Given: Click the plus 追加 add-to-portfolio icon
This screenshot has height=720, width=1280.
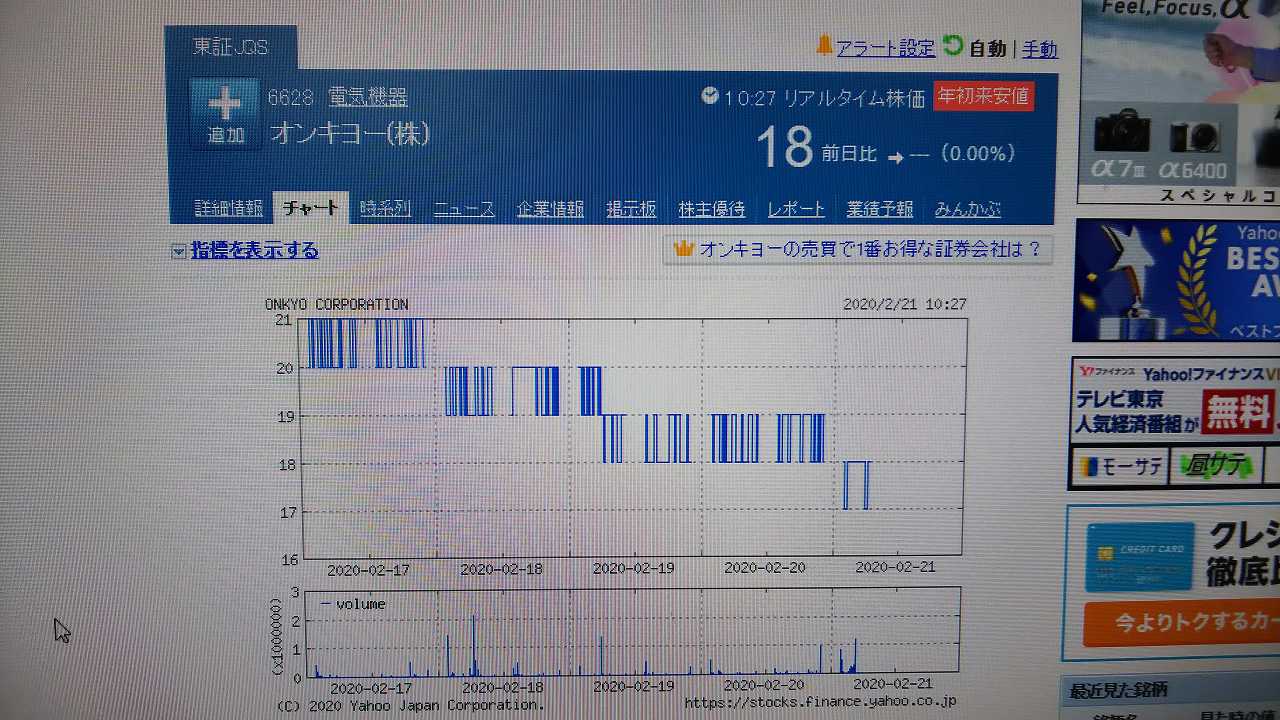Looking at the screenshot, I should 225,113.
